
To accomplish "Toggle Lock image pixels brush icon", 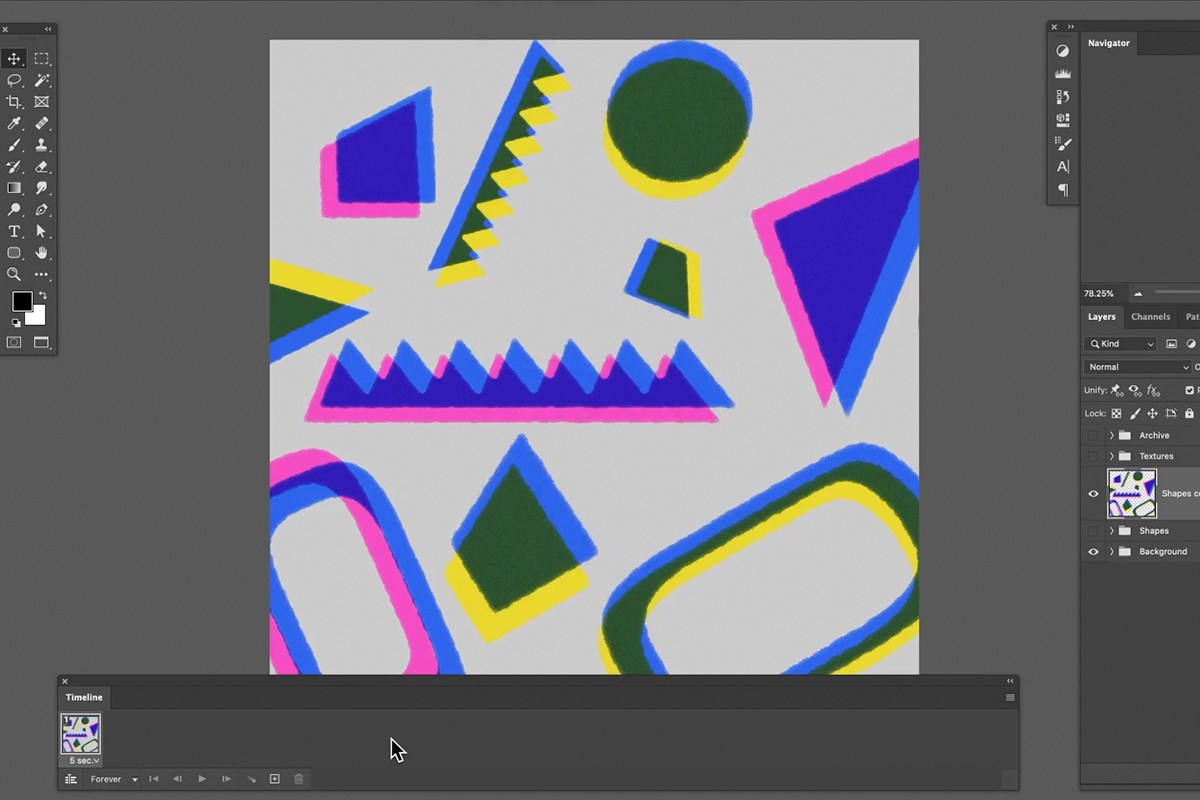I will [x=1135, y=413].
